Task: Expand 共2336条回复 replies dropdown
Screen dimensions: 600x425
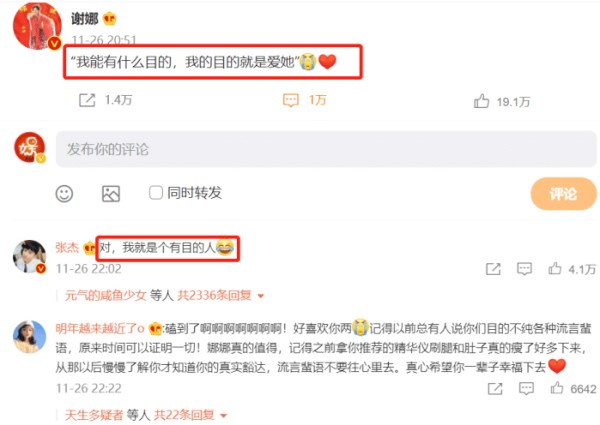Action: point(221,295)
